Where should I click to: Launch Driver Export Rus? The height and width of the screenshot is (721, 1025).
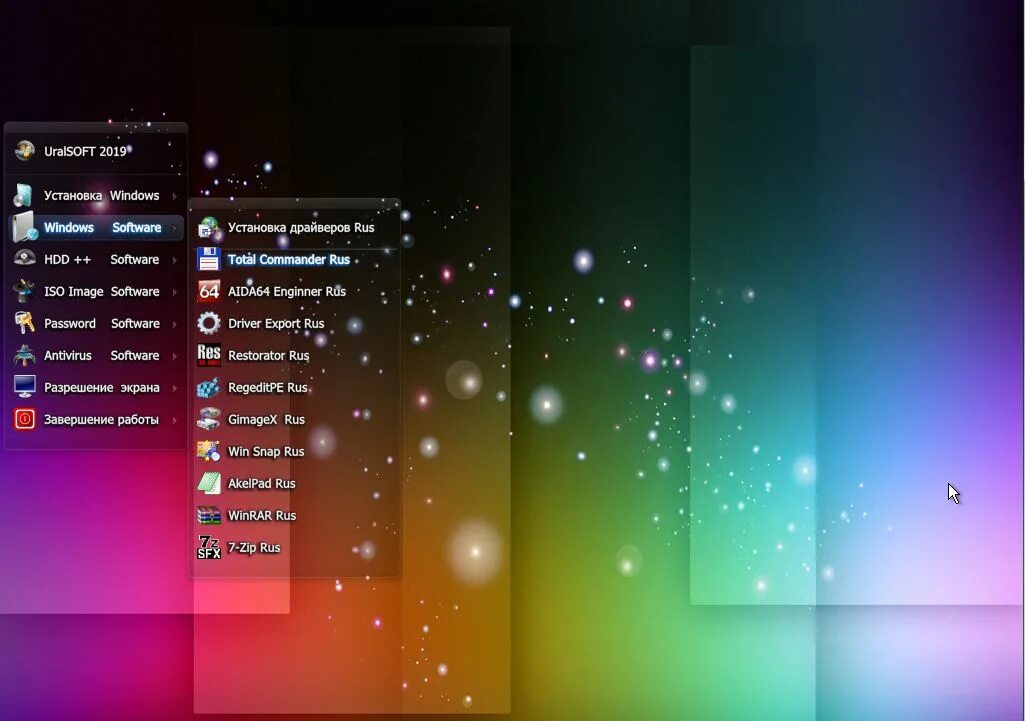pos(295,324)
